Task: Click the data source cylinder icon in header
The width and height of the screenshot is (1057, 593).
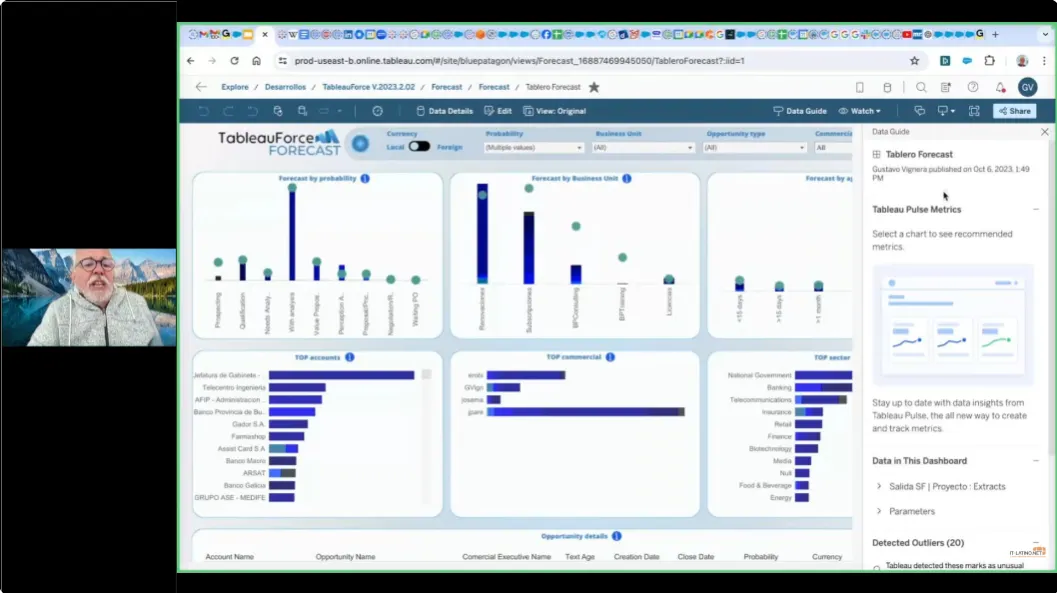Action: (x=887, y=88)
